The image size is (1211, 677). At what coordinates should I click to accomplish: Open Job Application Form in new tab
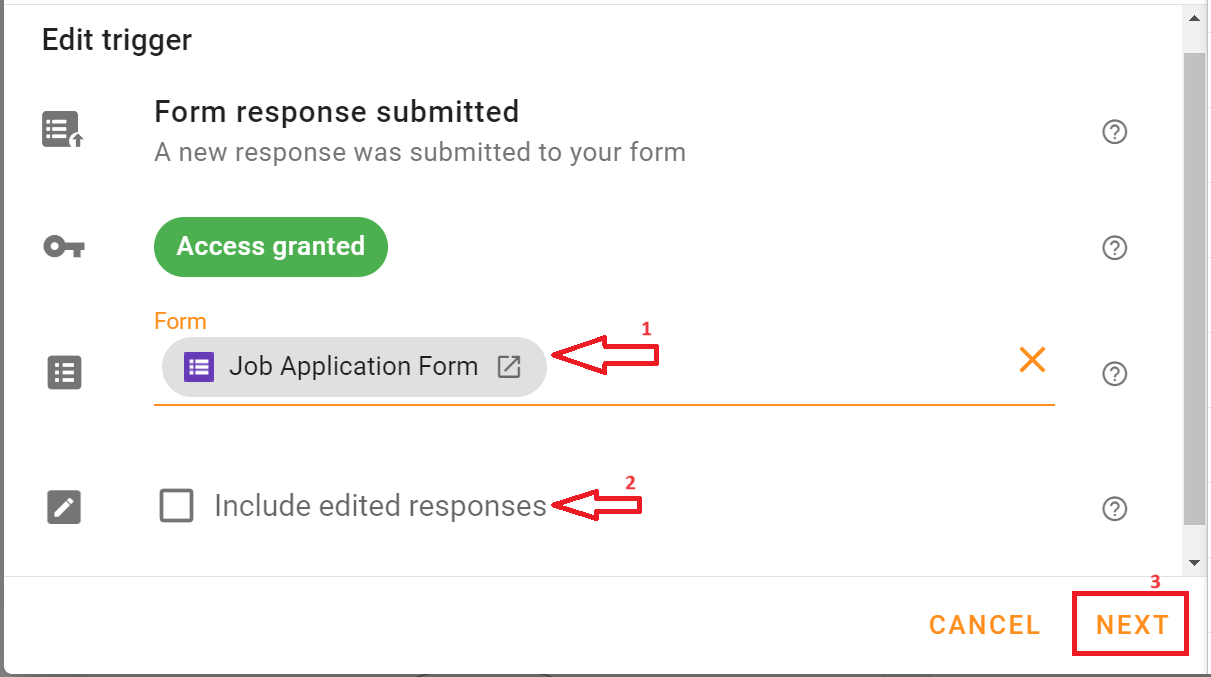[509, 367]
